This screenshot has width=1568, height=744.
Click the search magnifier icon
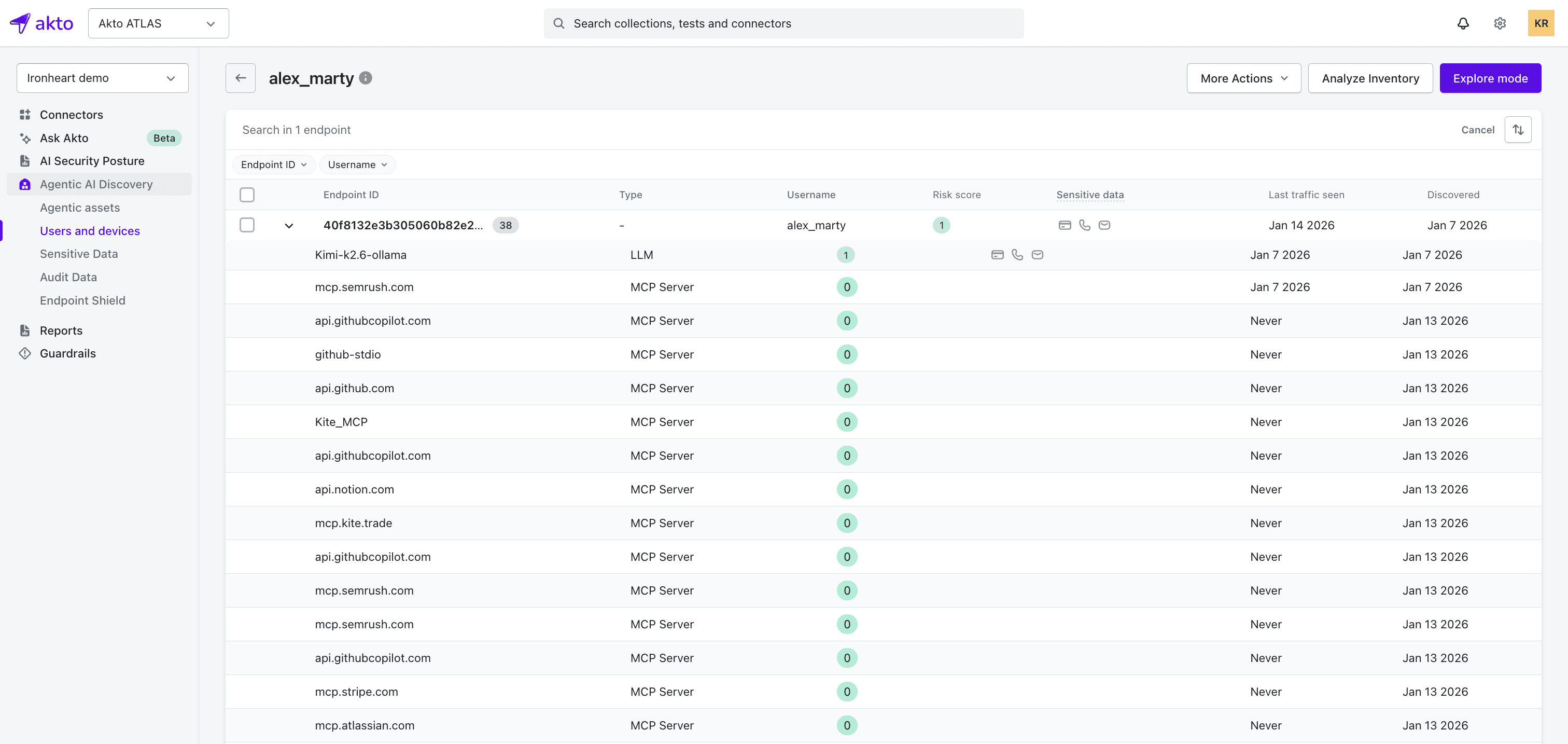tap(558, 23)
